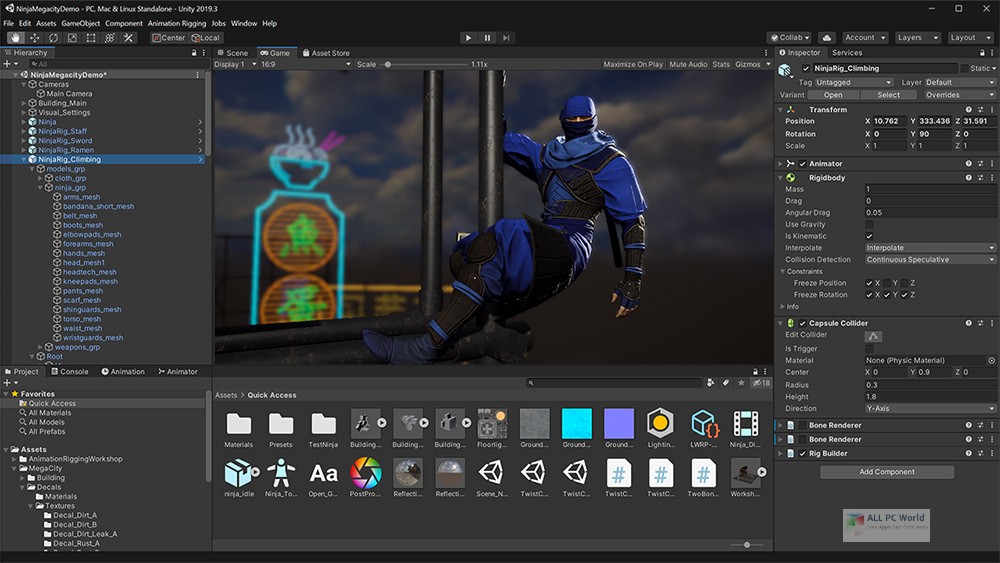Image resolution: width=1000 pixels, height=563 pixels.
Task: Select the Rect Transform tool
Action: click(91, 38)
